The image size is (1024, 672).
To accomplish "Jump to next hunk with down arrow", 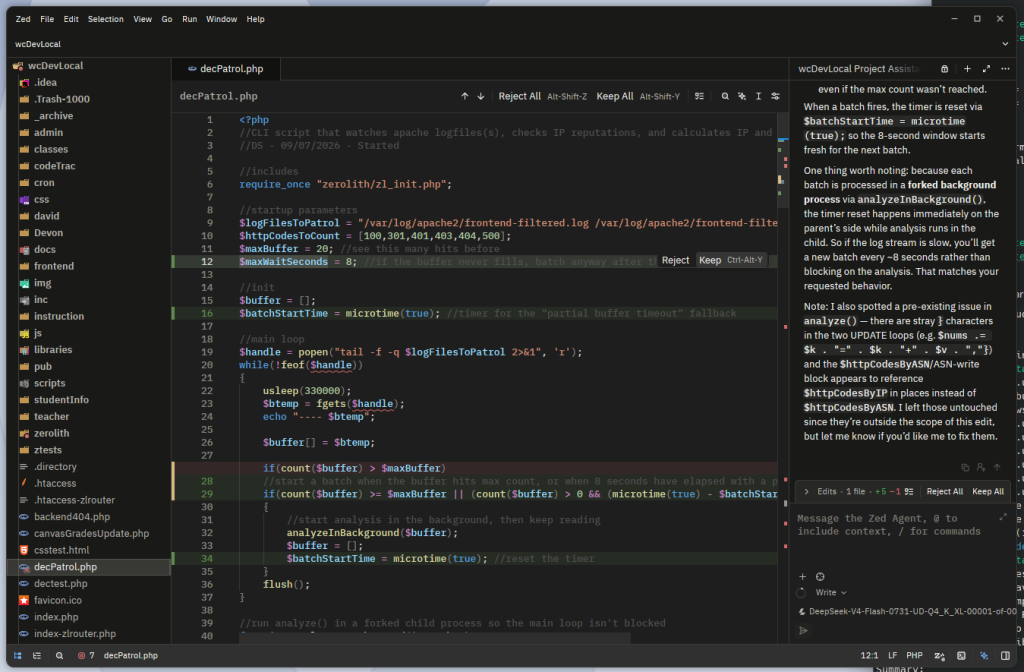I will [x=481, y=96].
